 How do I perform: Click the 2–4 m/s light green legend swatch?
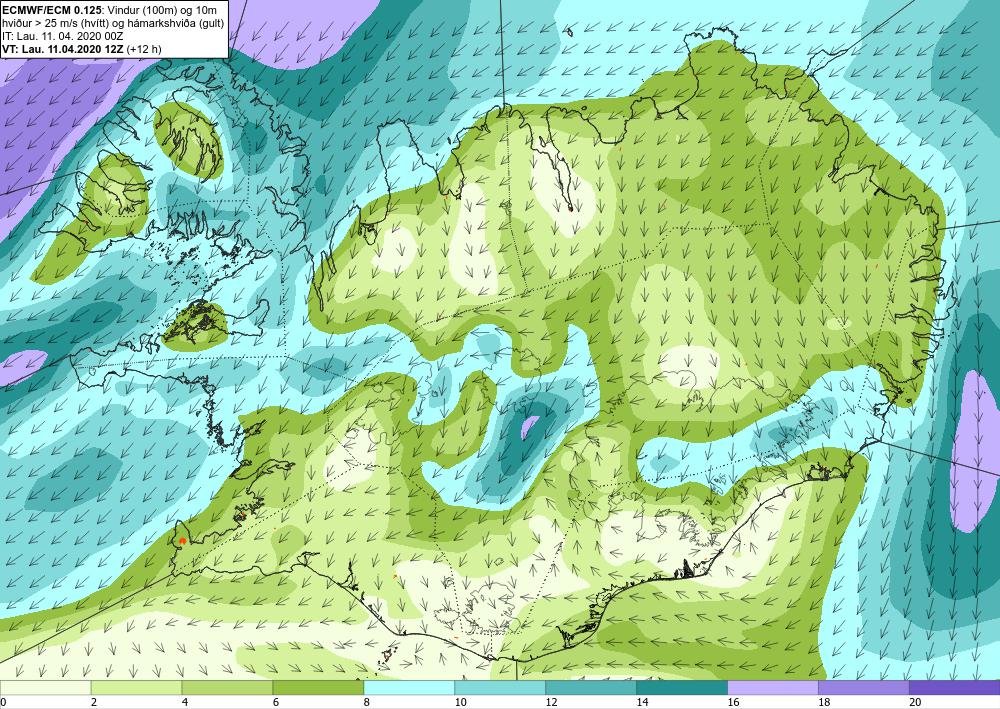coord(136,687)
